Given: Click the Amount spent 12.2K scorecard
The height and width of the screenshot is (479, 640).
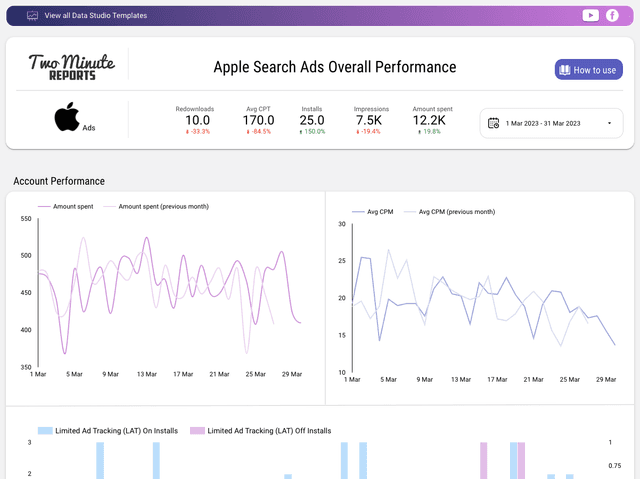Looking at the screenshot, I should 432,120.
